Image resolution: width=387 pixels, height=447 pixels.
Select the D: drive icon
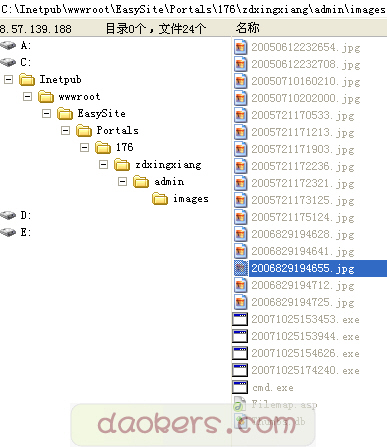click(x=8, y=215)
